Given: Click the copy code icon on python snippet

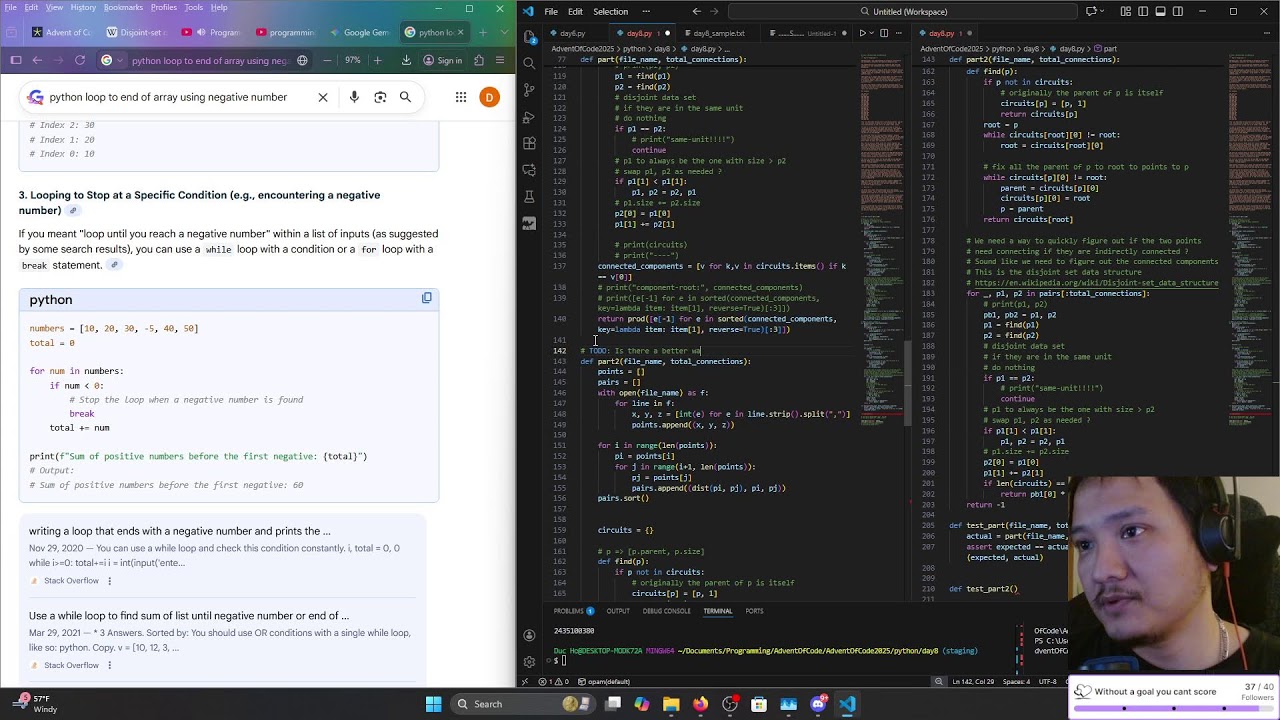Looking at the screenshot, I should coord(427,298).
